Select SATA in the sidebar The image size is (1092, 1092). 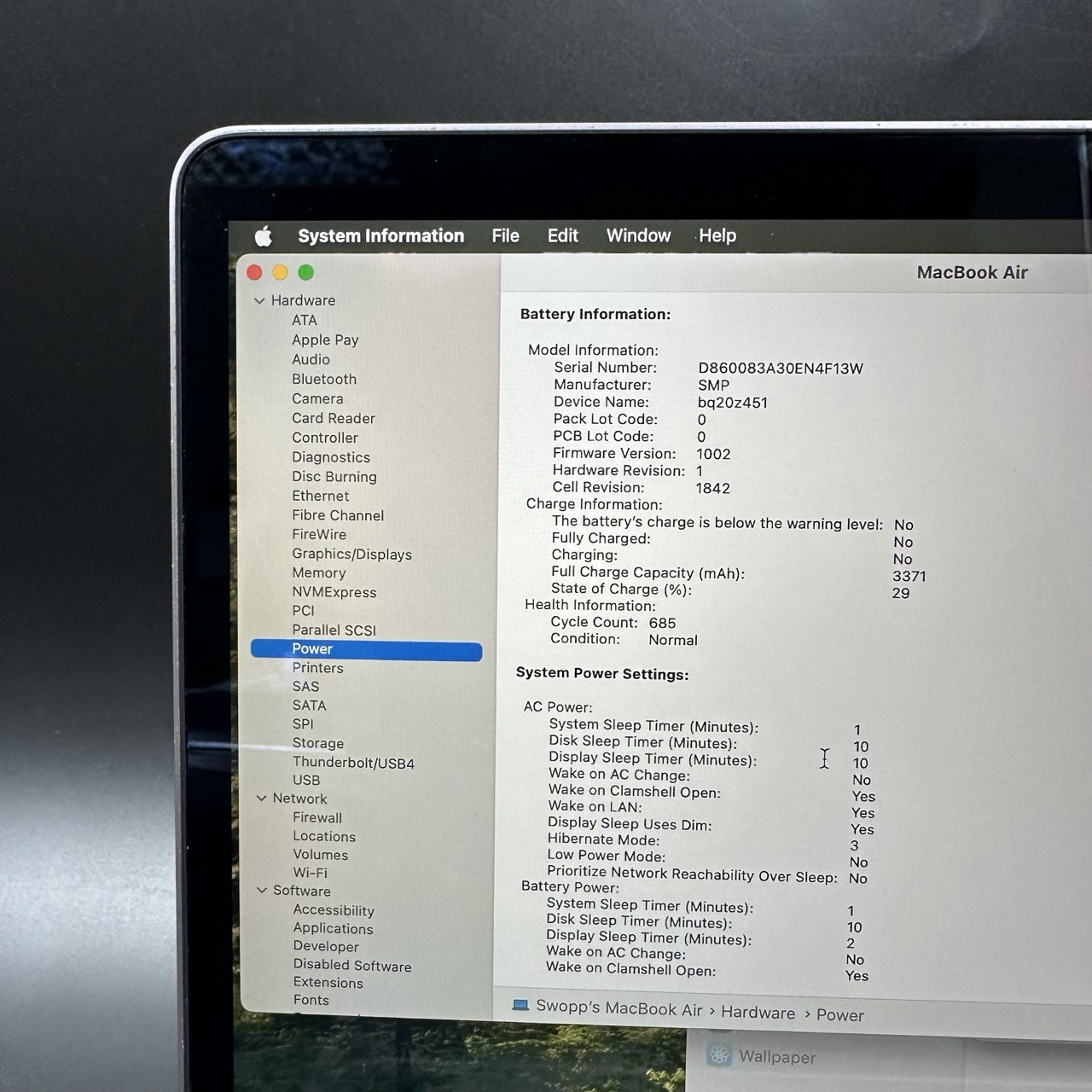click(309, 706)
